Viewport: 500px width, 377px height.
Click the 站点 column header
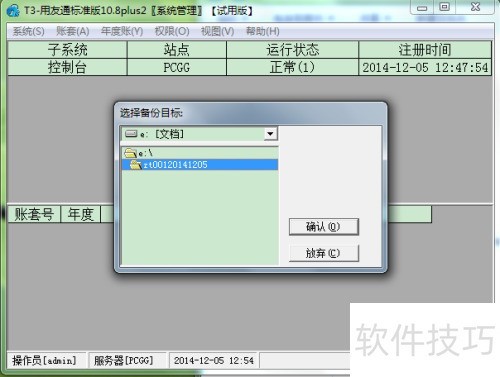click(x=177, y=50)
